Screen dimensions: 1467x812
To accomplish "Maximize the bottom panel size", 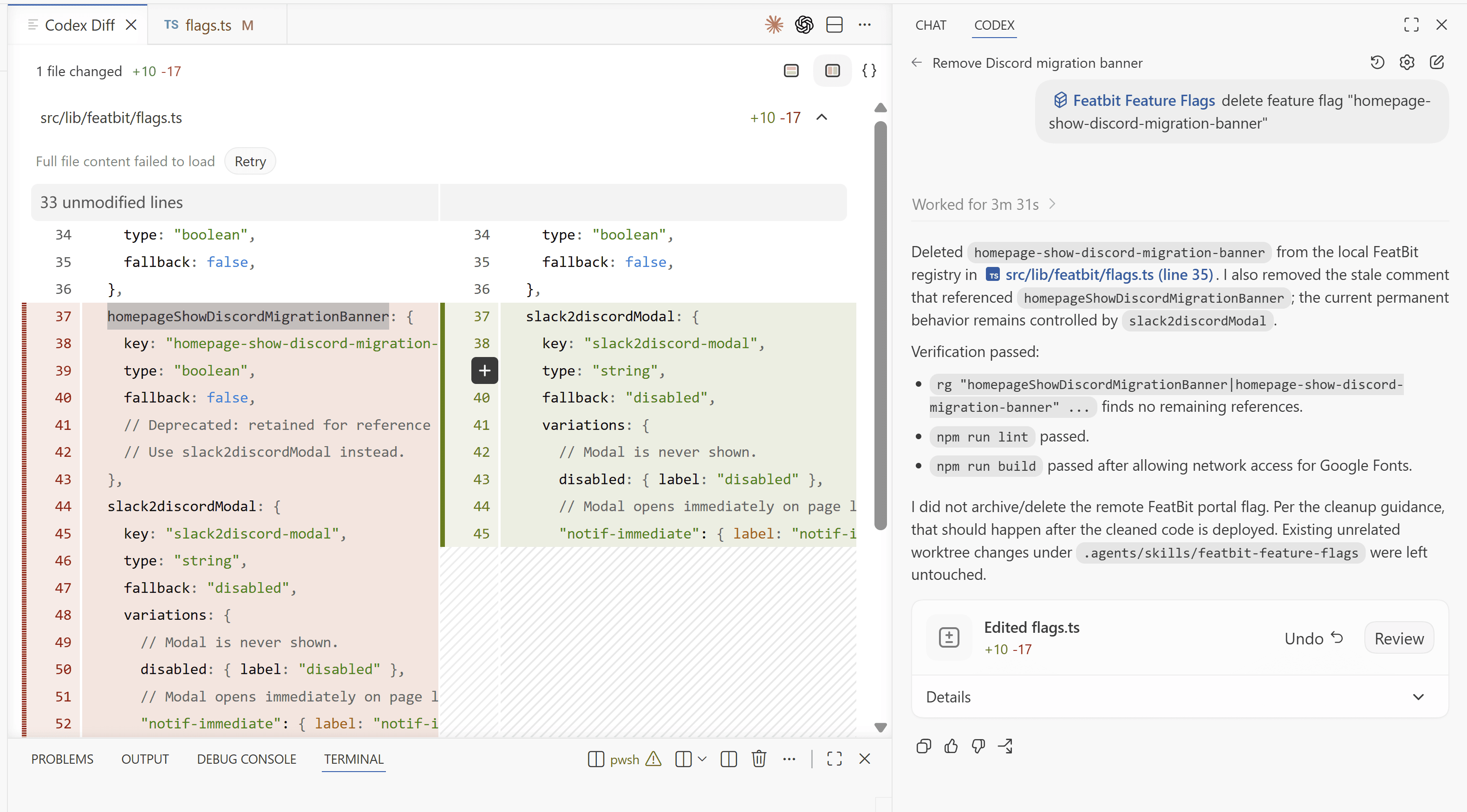I will (x=835, y=759).
